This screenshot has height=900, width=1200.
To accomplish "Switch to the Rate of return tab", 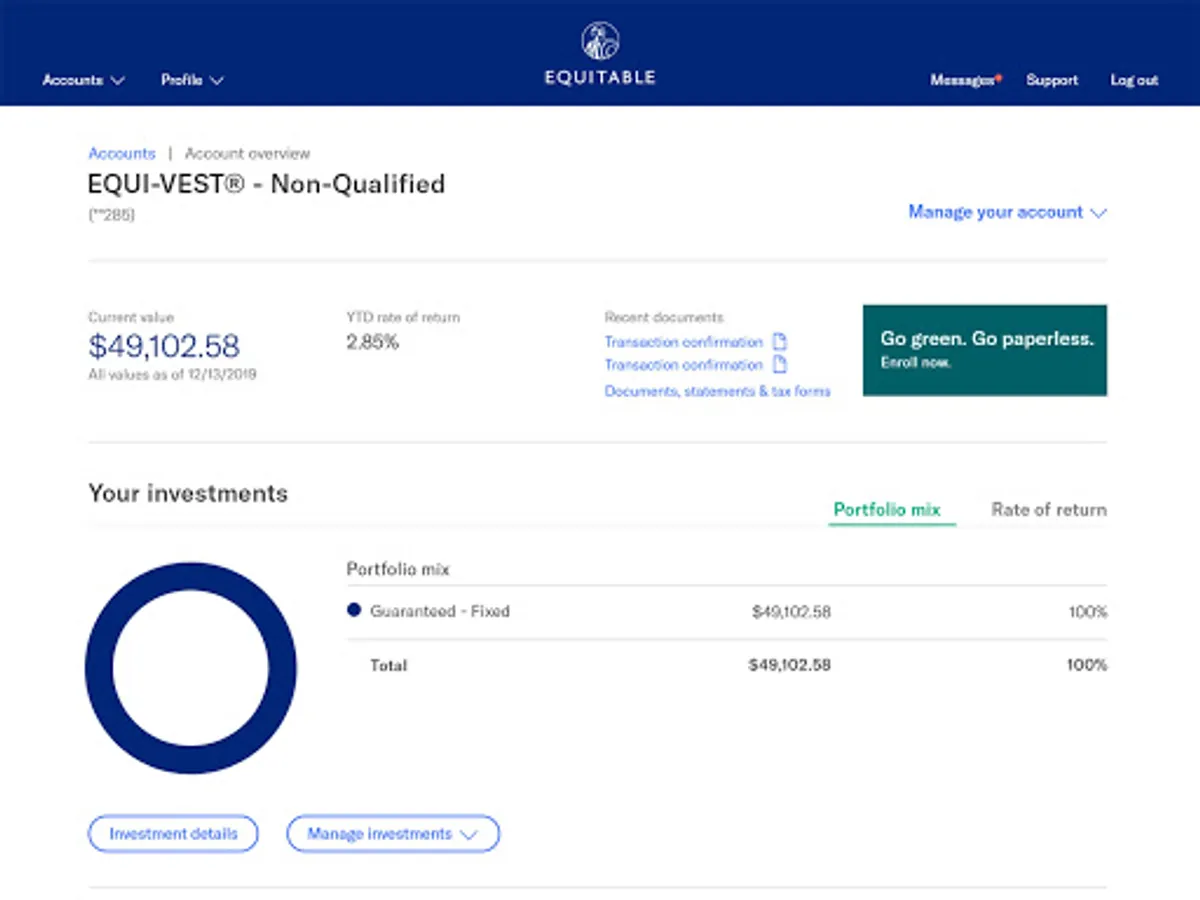I will (x=1049, y=509).
